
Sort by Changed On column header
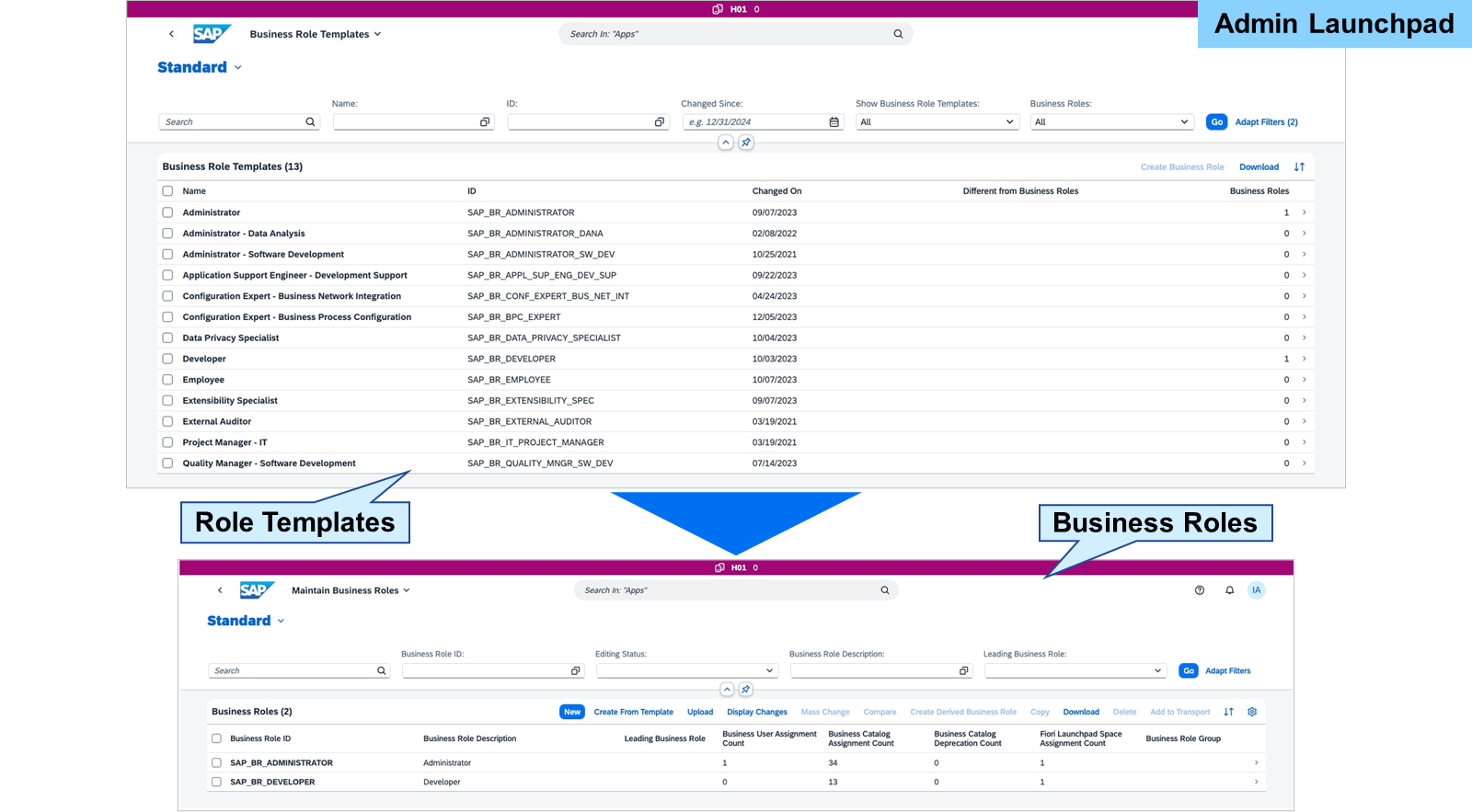pyautogui.click(x=776, y=191)
